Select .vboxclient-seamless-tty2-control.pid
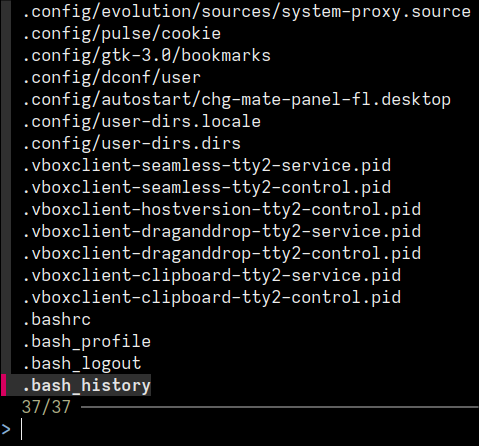Viewport: 479px width, 446px height. pos(206,188)
